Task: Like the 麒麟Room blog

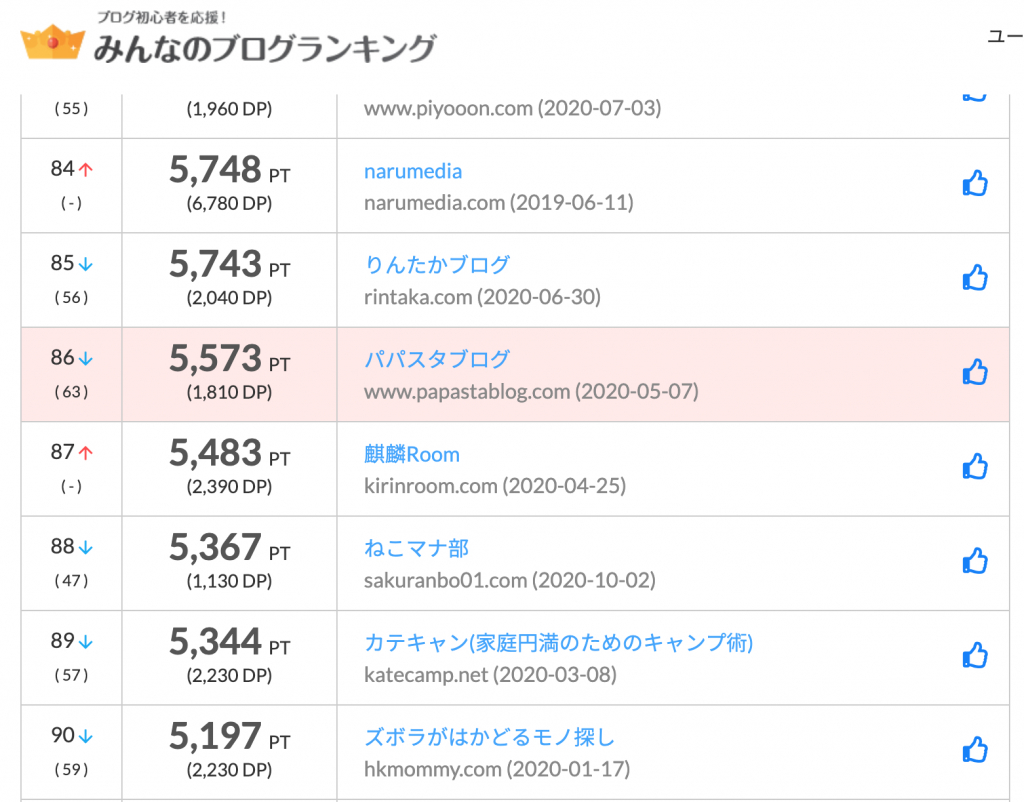Action: (974, 466)
